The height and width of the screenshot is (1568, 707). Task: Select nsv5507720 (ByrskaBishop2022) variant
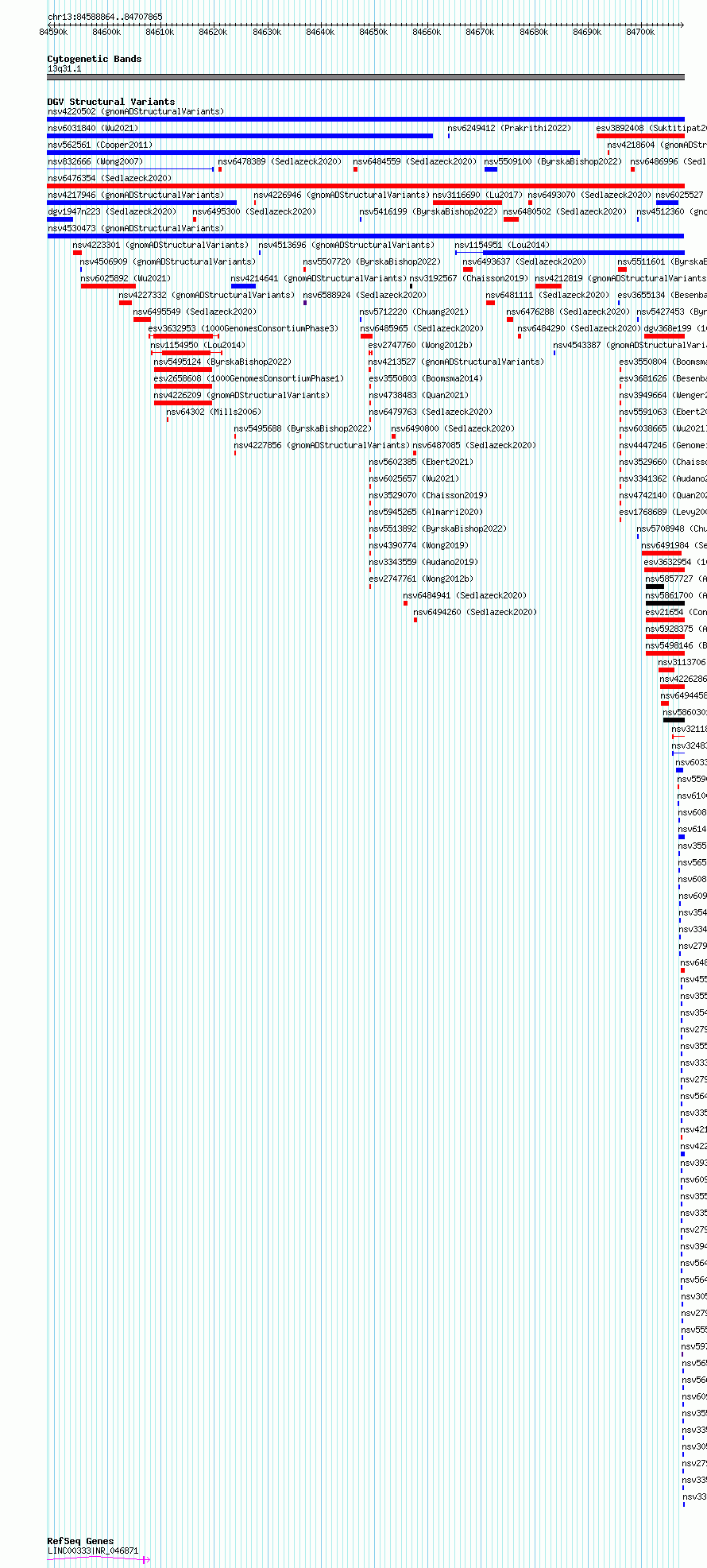point(372,261)
